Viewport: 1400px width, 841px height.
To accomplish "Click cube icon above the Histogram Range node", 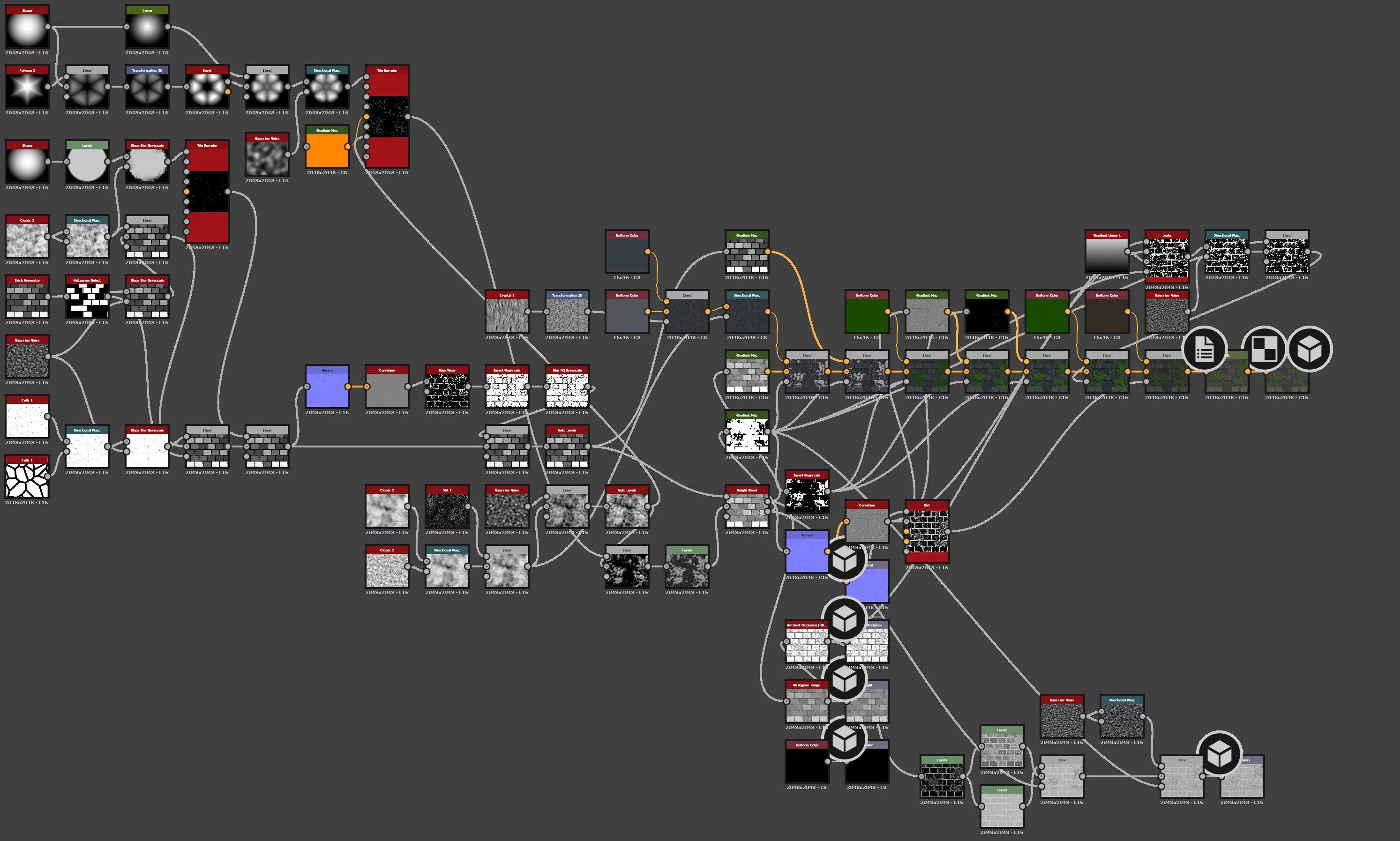I will click(845, 679).
